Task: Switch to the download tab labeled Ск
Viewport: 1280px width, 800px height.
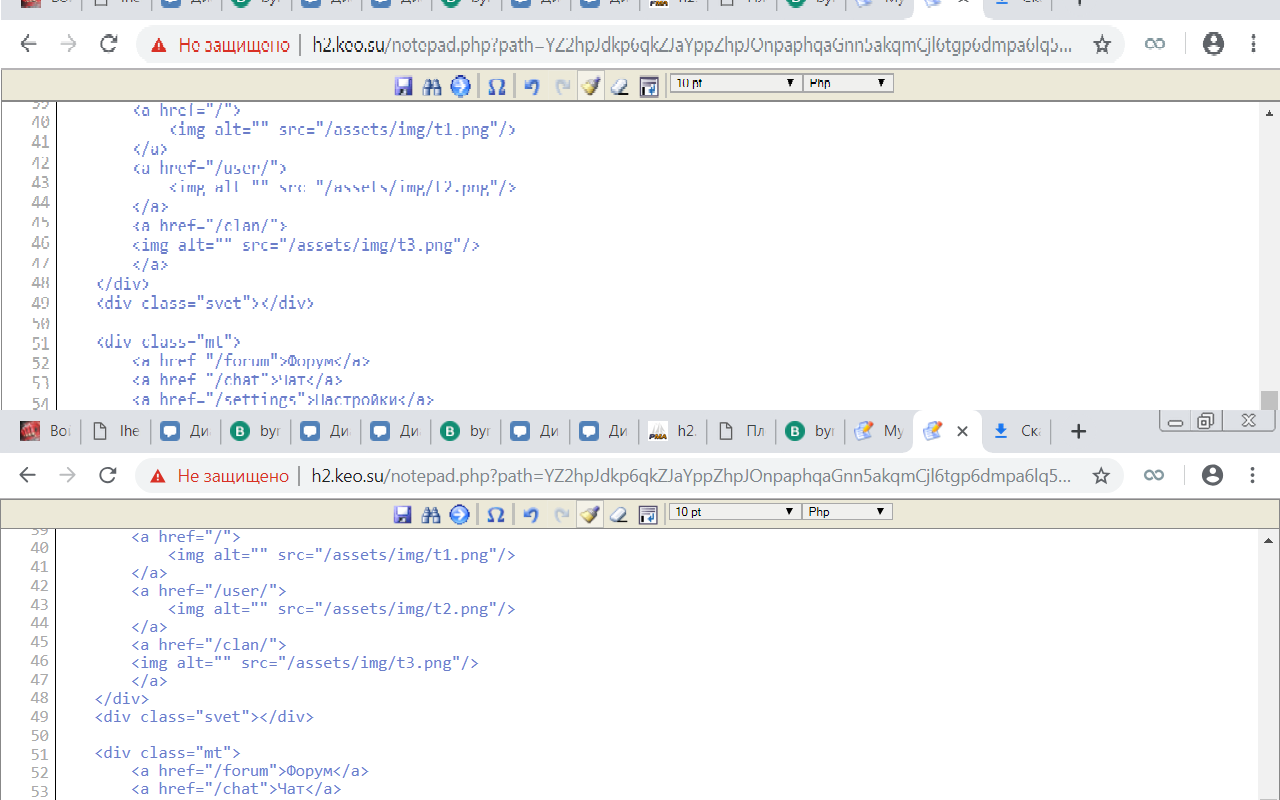Action: coord(1018,431)
